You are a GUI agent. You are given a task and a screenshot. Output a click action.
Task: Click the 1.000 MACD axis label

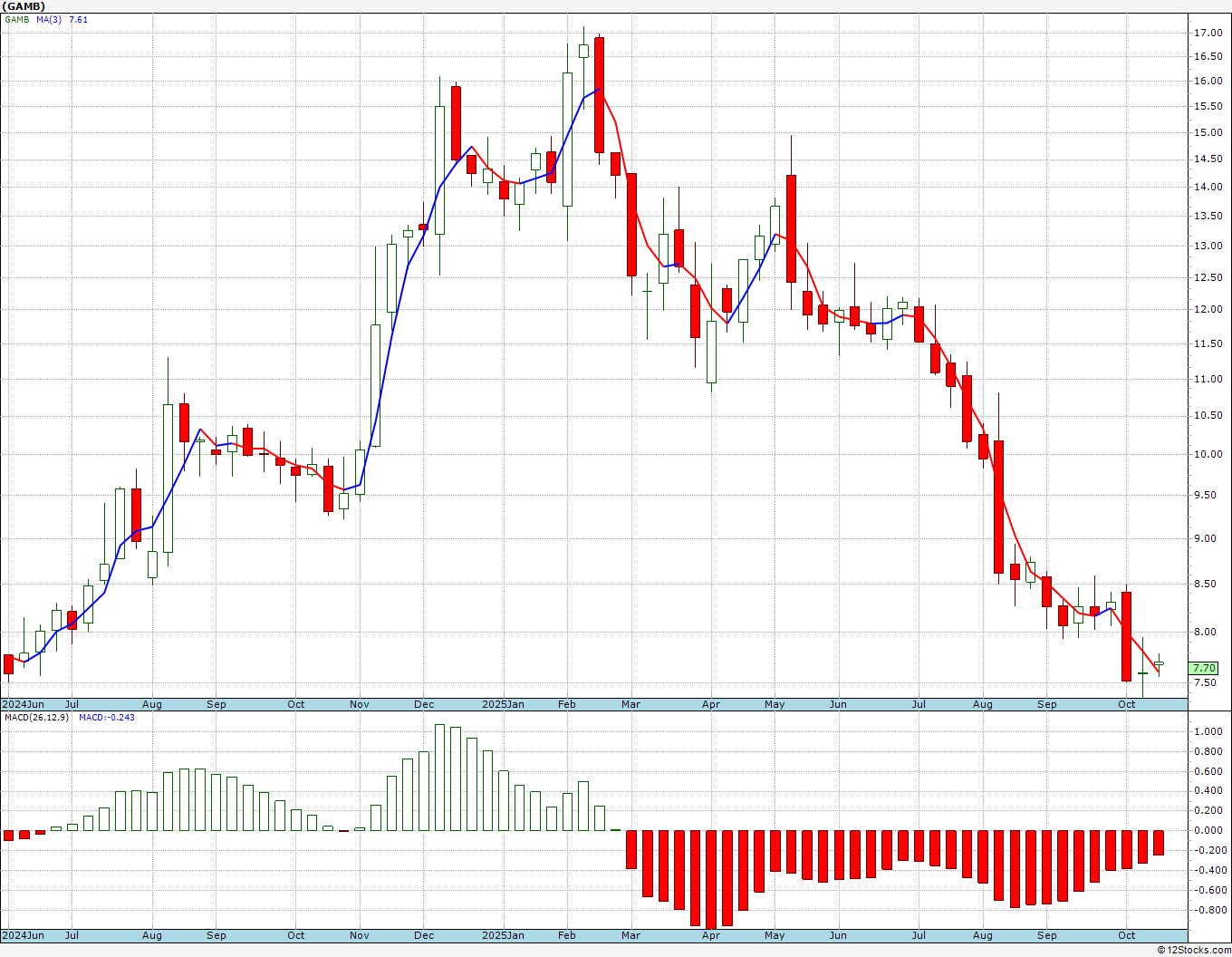pos(1208,731)
